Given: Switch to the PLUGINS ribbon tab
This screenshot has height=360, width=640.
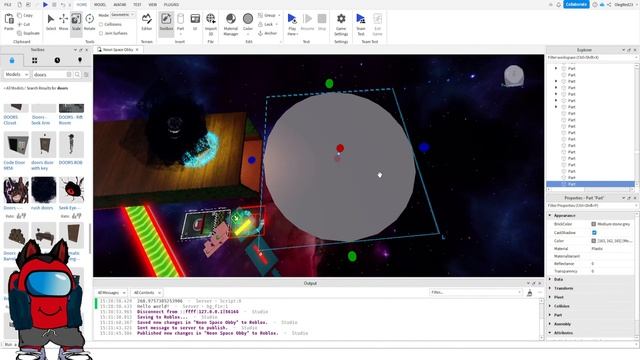Looking at the screenshot, I should coord(171,4).
